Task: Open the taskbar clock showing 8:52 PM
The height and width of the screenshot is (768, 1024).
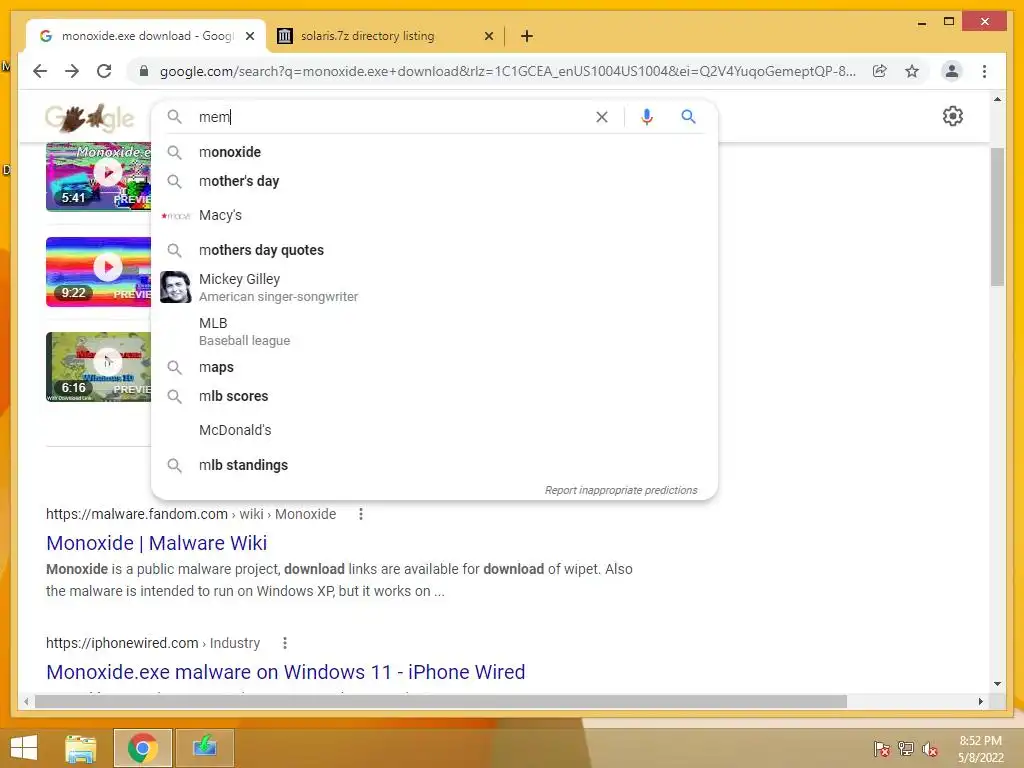Action: pyautogui.click(x=980, y=749)
